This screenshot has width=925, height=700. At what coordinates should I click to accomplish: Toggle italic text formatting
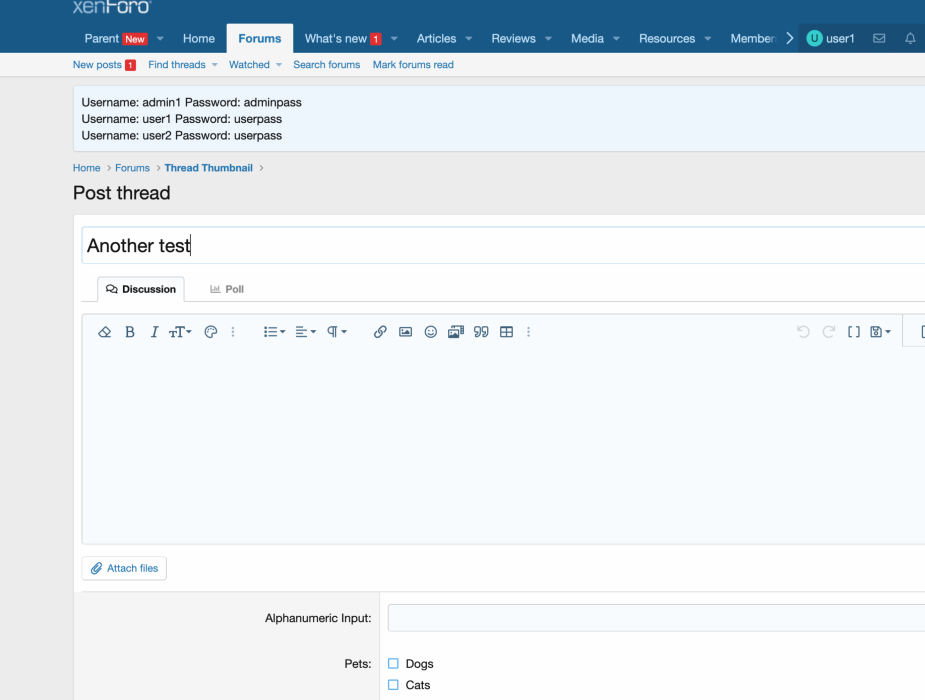pos(154,332)
